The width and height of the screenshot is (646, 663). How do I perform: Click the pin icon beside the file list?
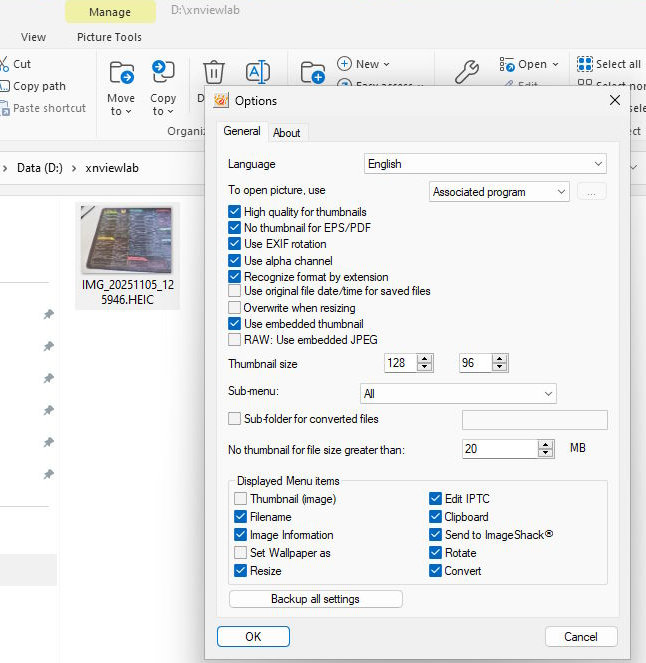[x=48, y=314]
